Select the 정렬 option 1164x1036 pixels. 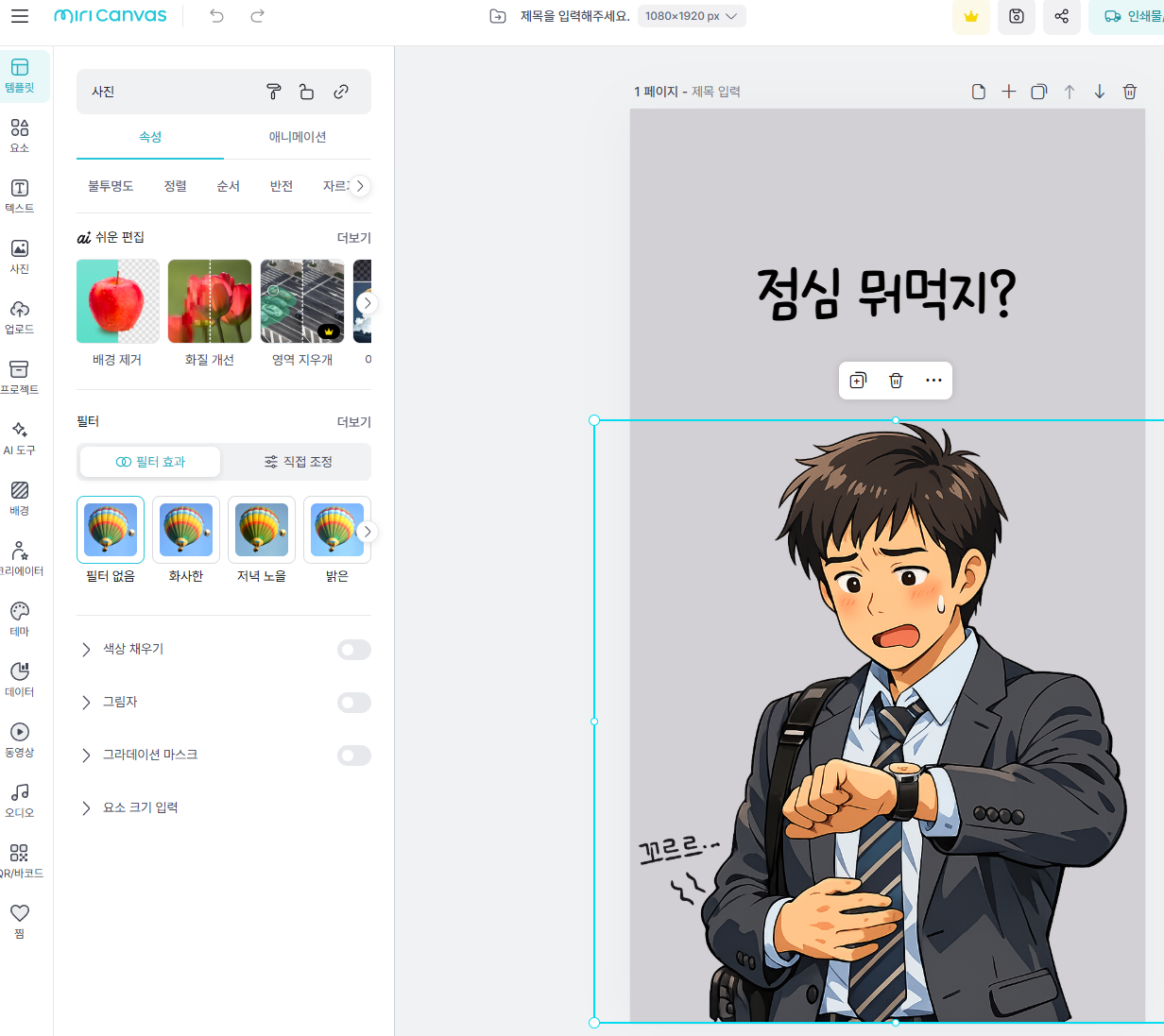pos(175,186)
